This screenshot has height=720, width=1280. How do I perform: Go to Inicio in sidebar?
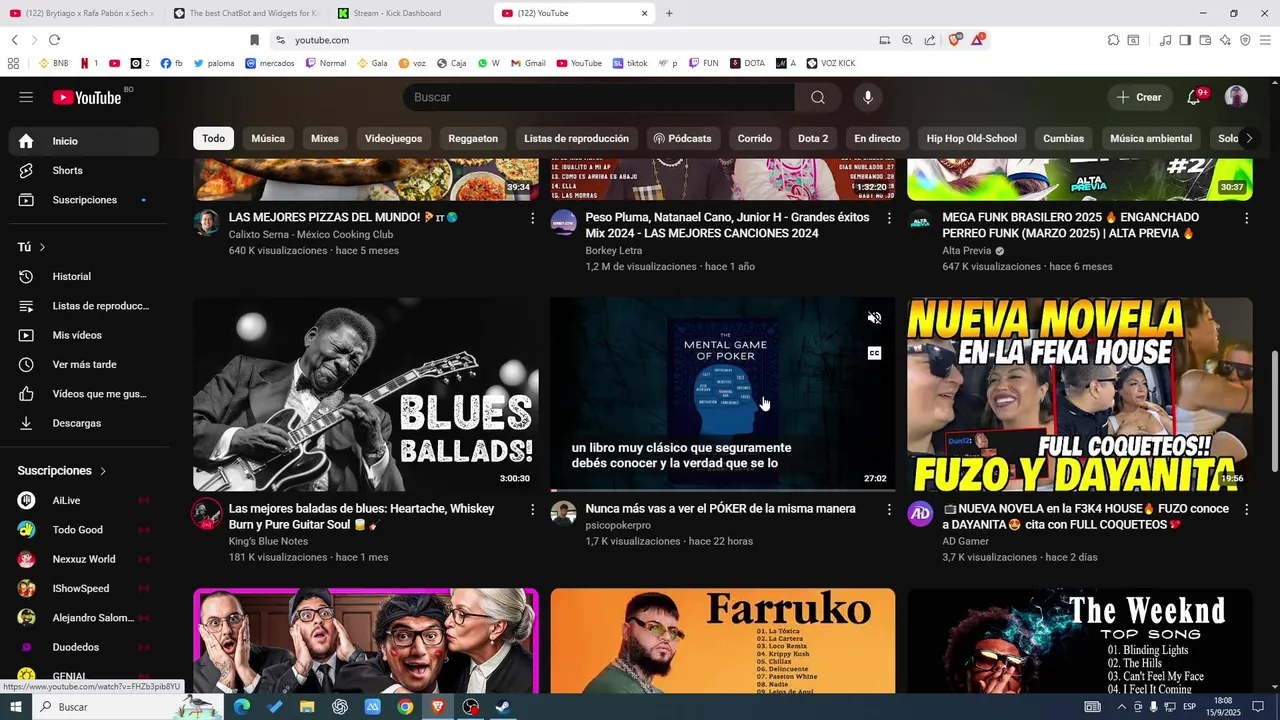84,141
